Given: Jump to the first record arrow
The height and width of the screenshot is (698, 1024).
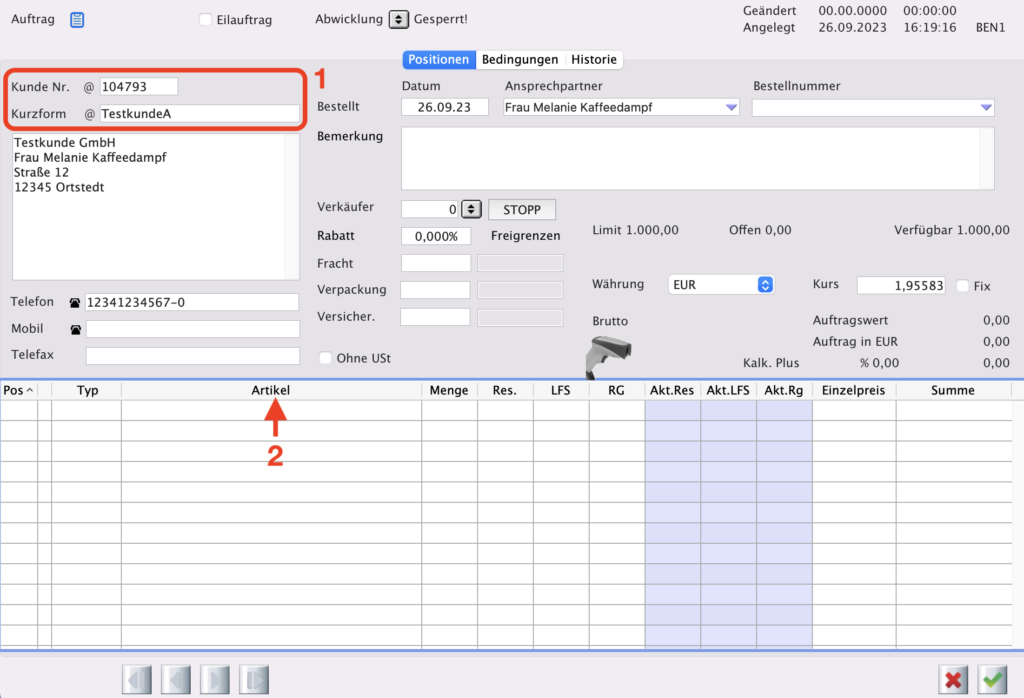Looking at the screenshot, I should pos(137,679).
